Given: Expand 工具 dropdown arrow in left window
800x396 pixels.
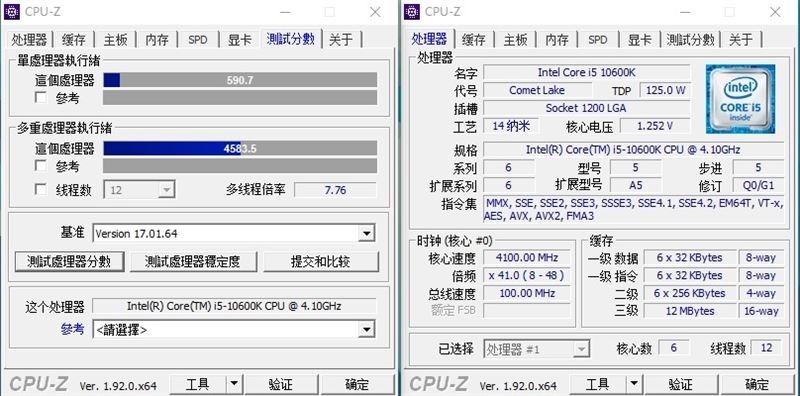Looking at the screenshot, I should (233, 384).
